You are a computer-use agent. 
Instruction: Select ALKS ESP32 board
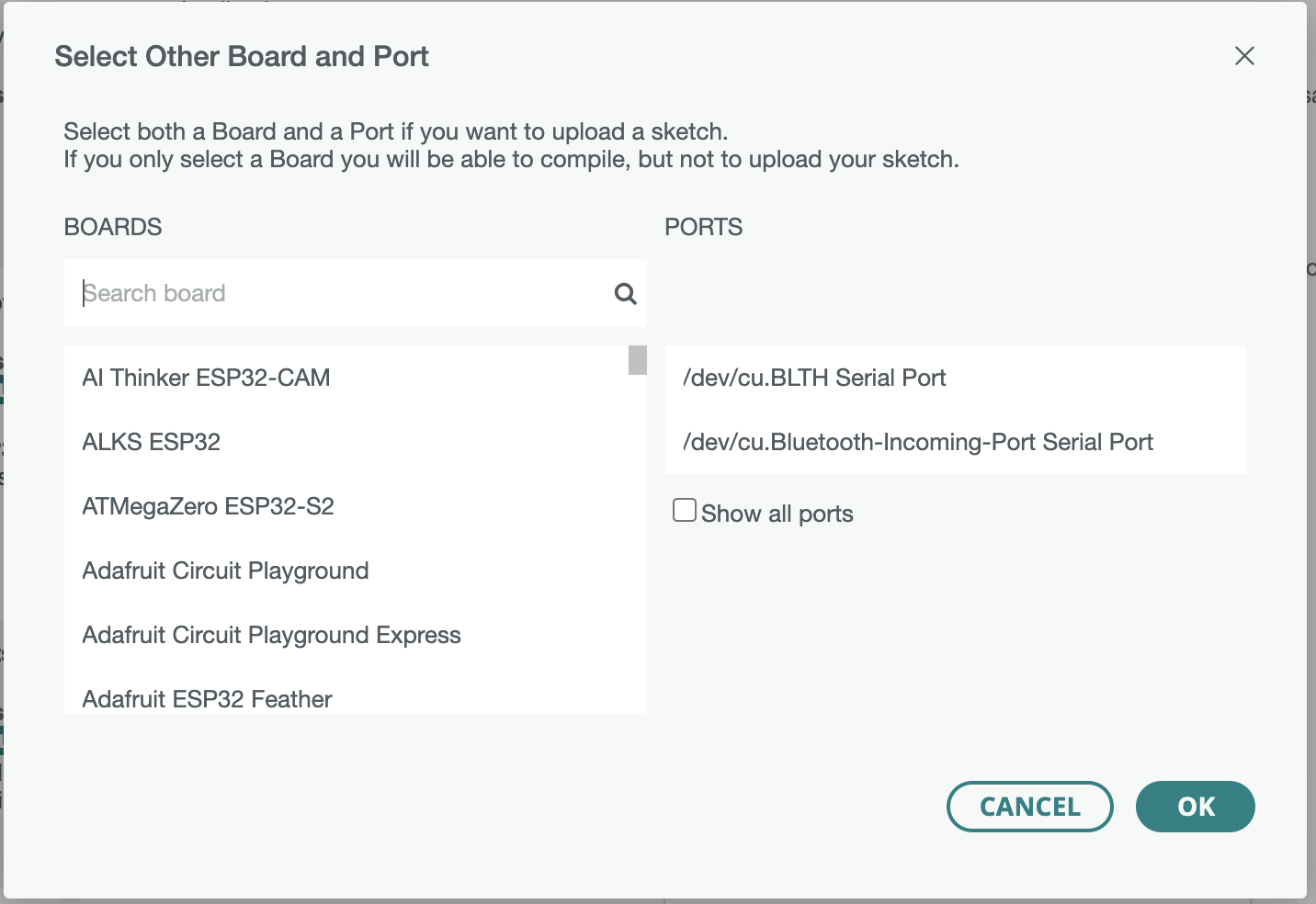[x=346, y=442]
